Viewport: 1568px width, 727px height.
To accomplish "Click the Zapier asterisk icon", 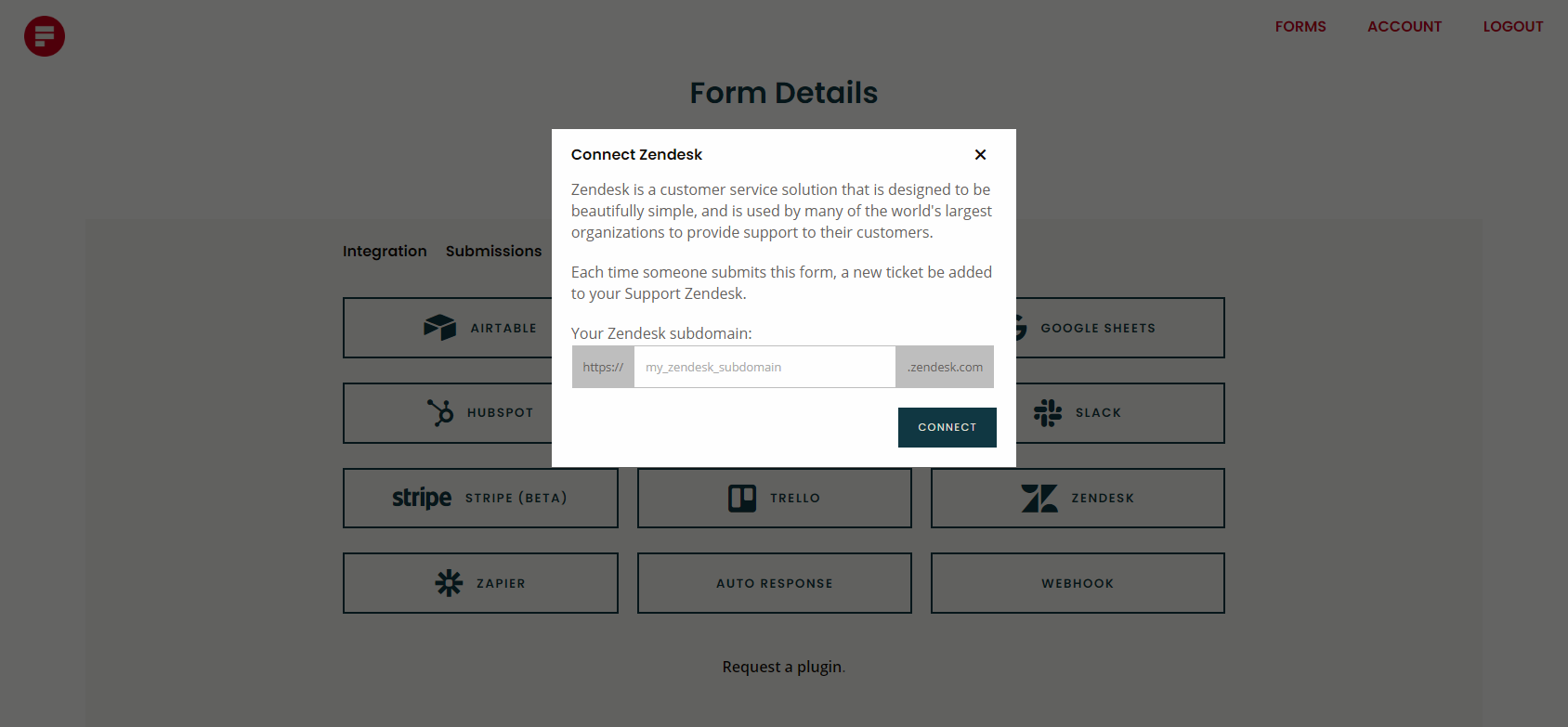I will [450, 583].
